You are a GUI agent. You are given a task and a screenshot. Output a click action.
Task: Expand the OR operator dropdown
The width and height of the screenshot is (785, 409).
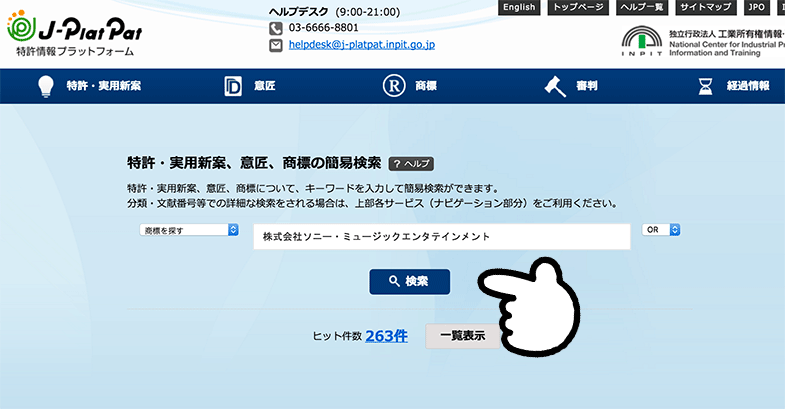(661, 230)
